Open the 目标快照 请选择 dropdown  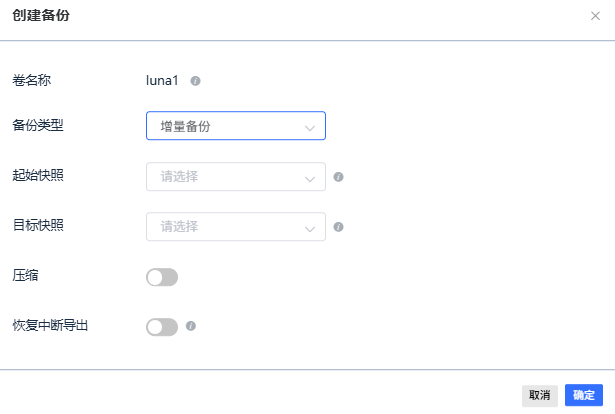pyautogui.click(x=236, y=227)
